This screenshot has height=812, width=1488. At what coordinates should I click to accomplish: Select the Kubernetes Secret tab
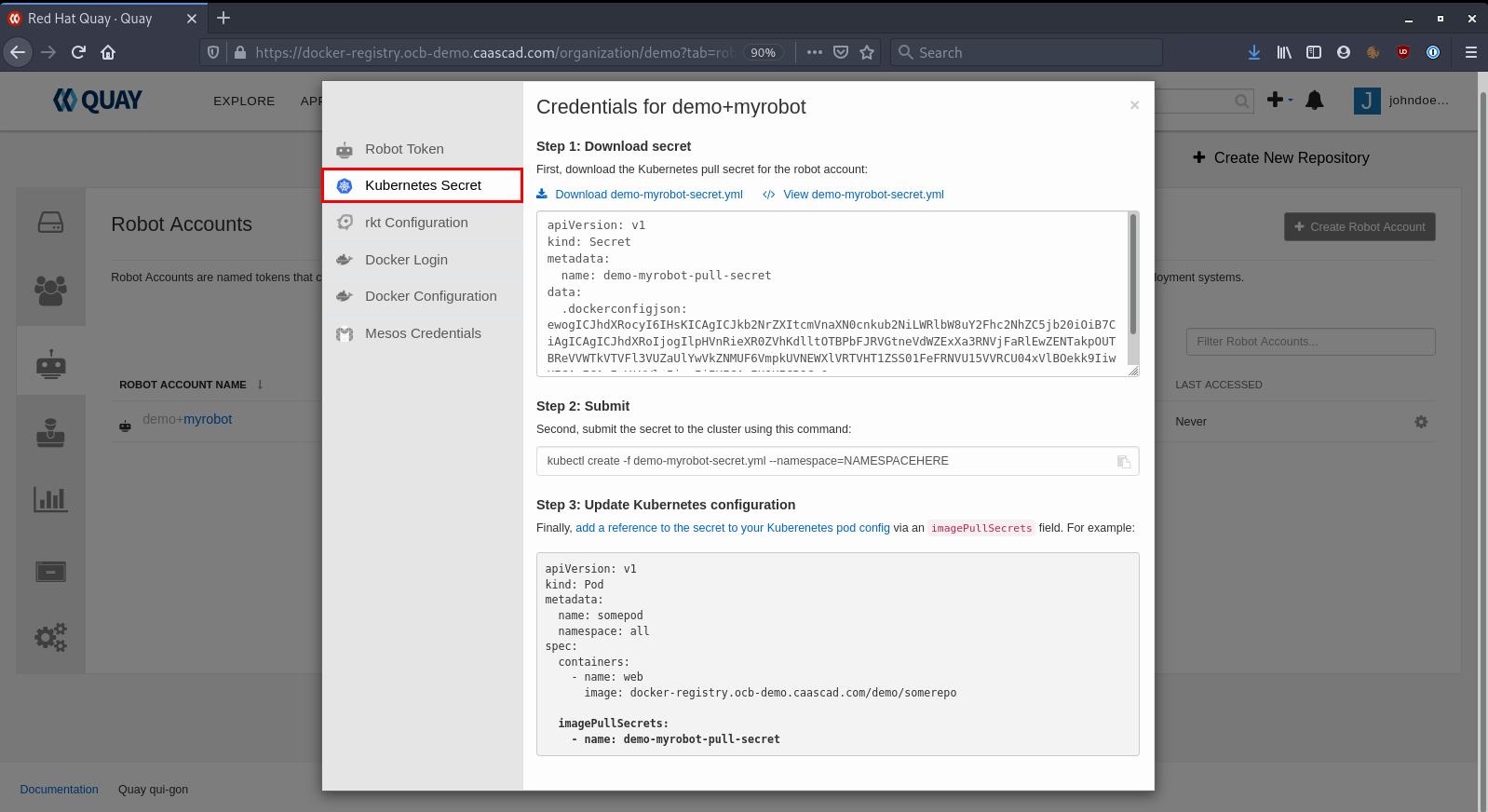tap(423, 185)
